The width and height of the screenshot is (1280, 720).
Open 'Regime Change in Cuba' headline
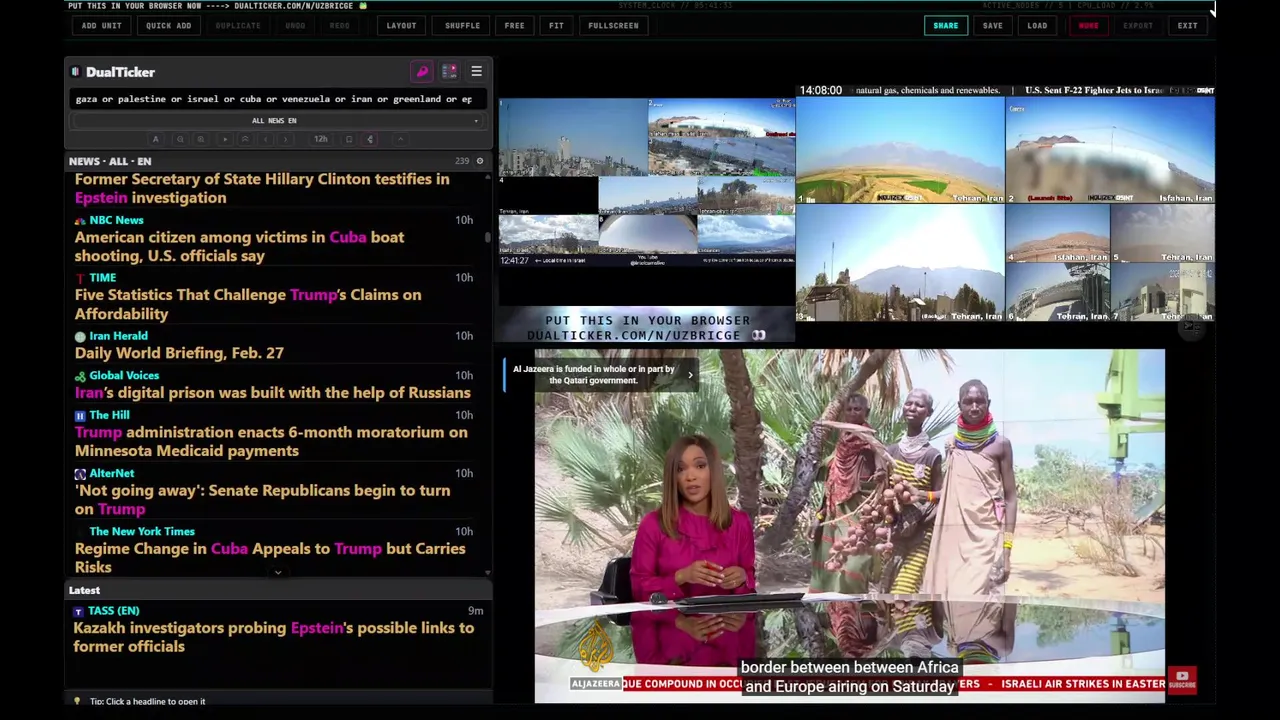270,557
